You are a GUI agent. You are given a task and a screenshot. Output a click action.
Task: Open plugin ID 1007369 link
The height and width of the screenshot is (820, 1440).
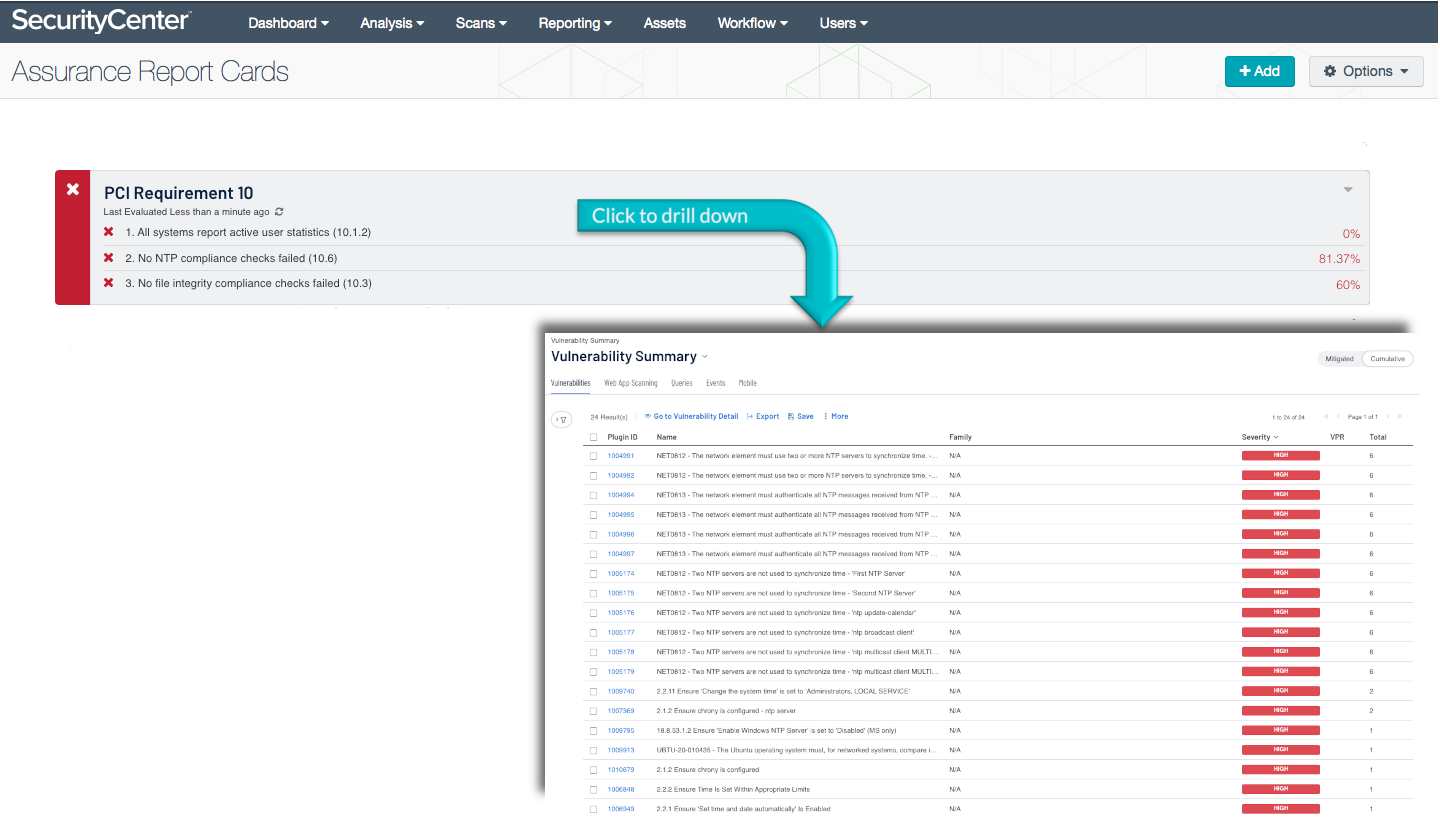tap(621, 711)
